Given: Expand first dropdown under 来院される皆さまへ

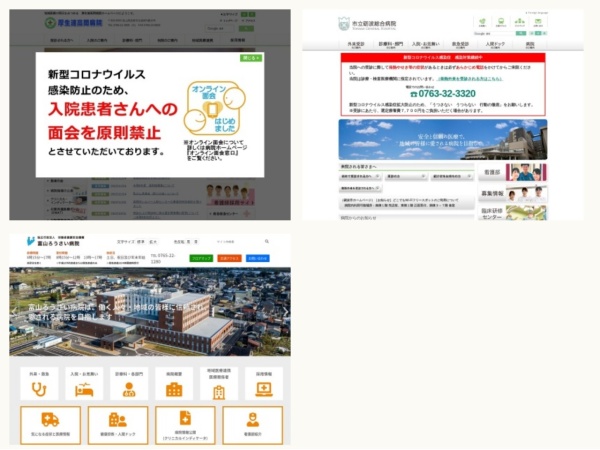Looking at the screenshot, I should pyautogui.click(x=360, y=176).
